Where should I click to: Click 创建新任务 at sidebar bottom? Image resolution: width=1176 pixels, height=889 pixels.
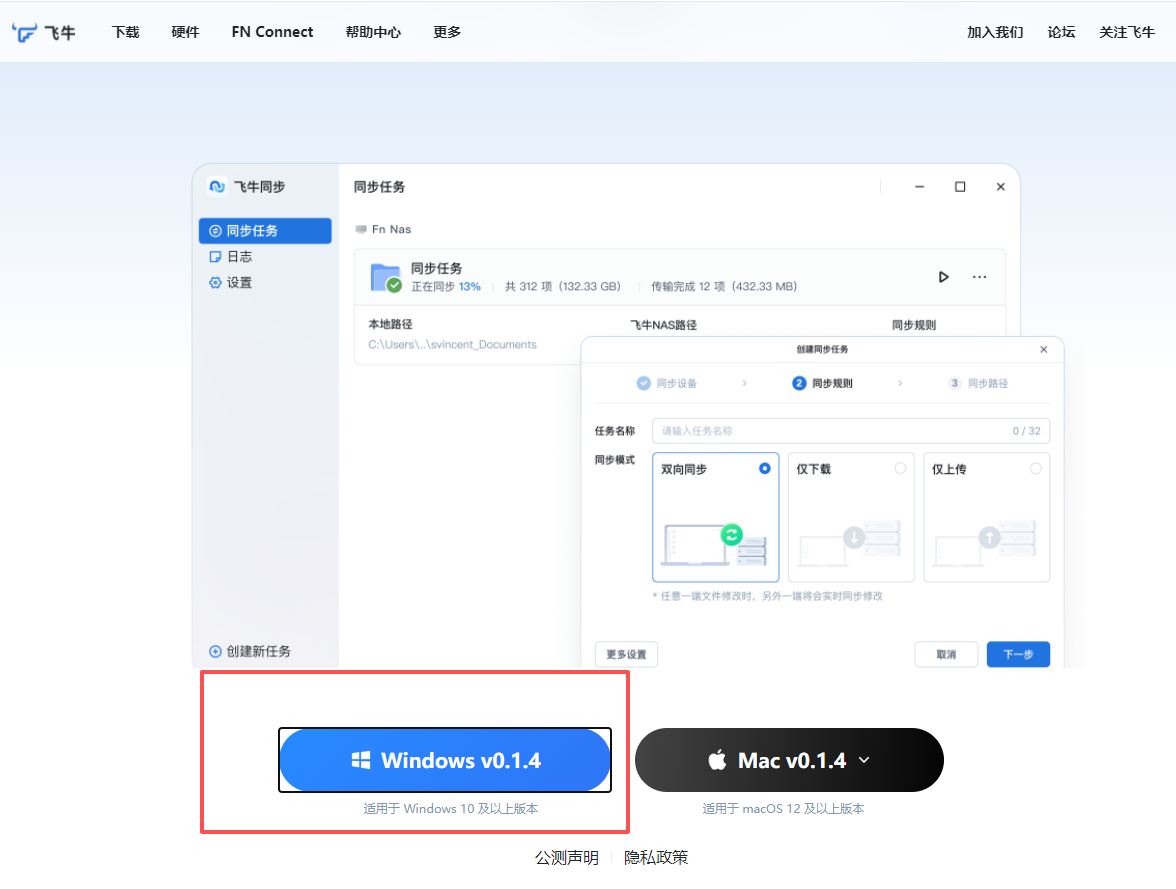click(x=250, y=651)
